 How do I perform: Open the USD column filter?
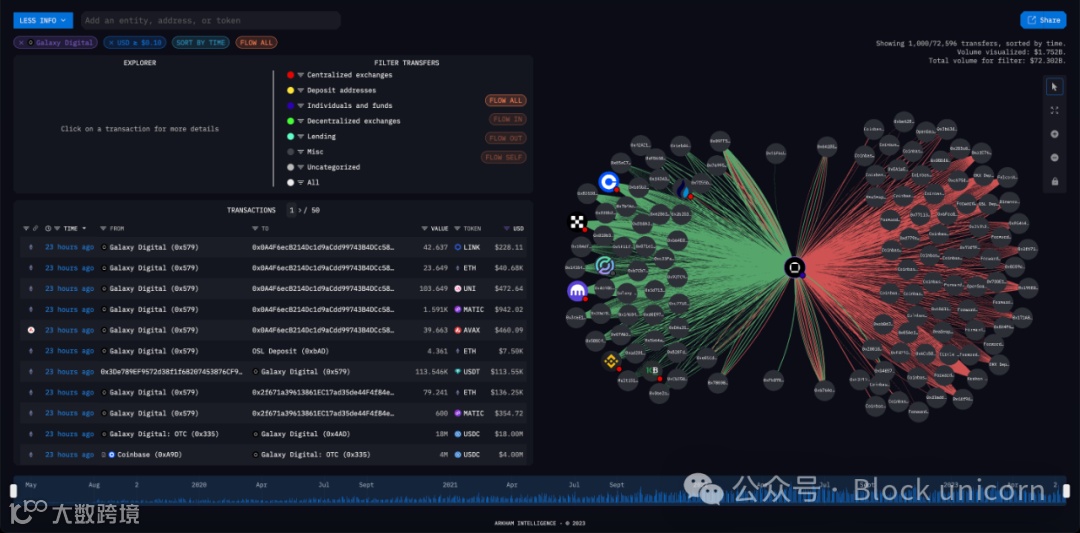[507, 228]
